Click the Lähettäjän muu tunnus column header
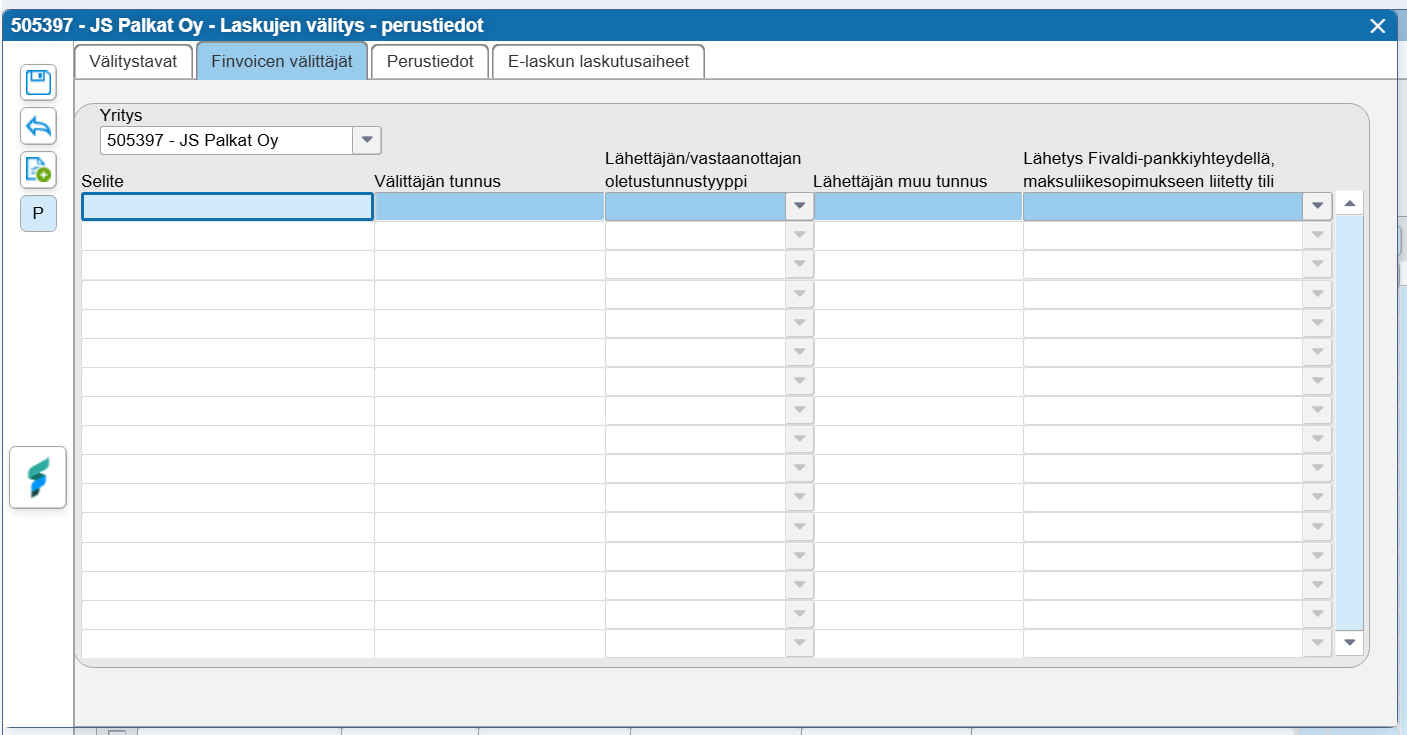This screenshot has width=1407, height=735. click(900, 181)
